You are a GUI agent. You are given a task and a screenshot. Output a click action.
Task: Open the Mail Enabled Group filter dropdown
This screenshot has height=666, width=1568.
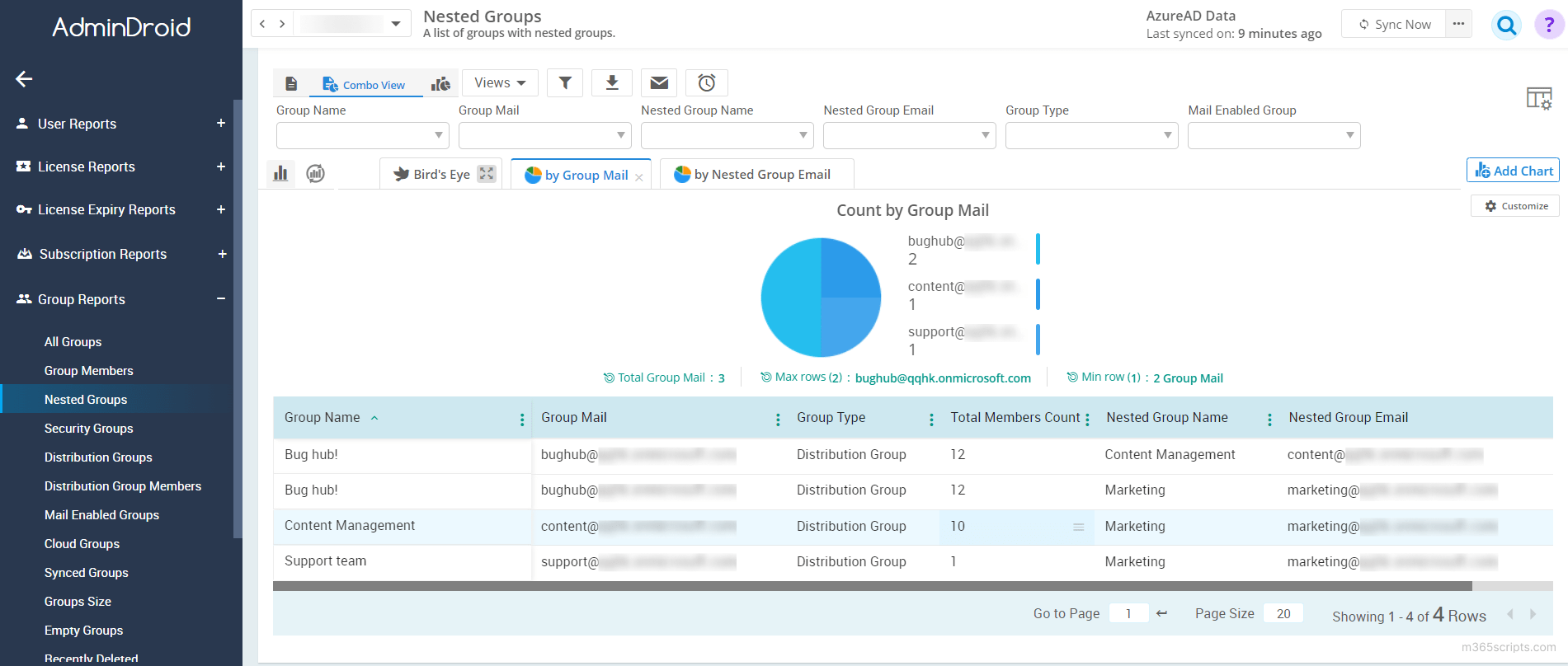point(1274,135)
